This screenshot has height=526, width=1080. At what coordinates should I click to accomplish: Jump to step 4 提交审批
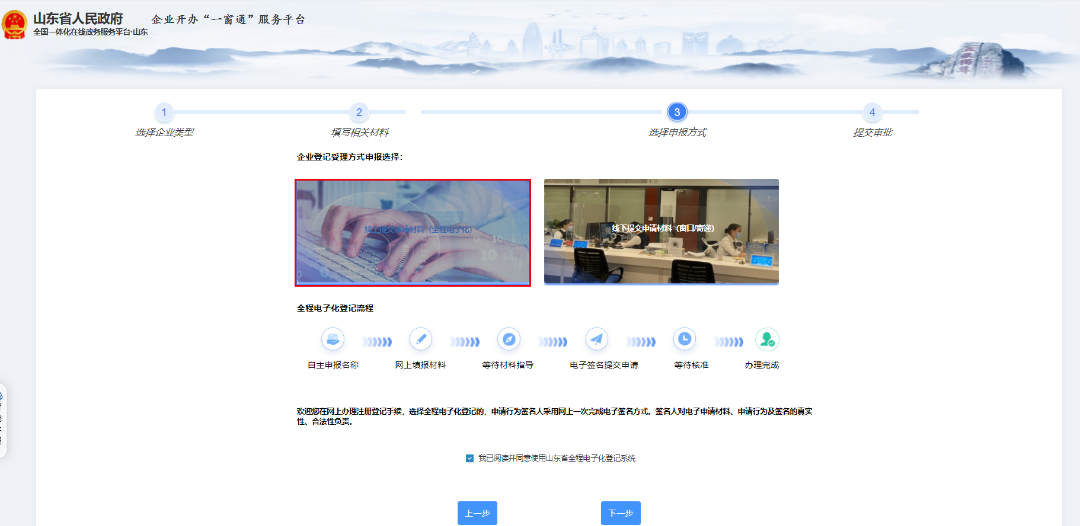(x=872, y=112)
